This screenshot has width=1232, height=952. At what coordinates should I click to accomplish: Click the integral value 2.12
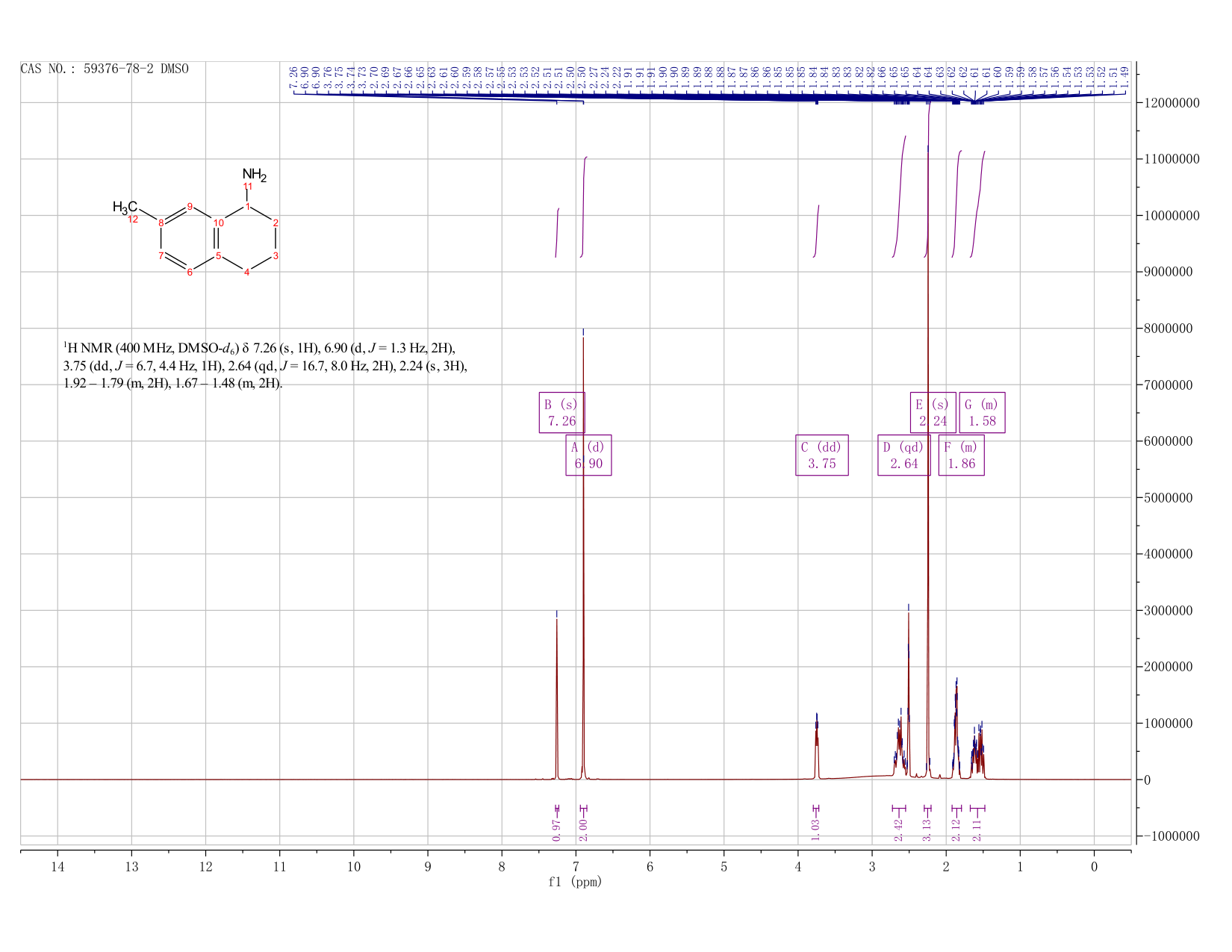pos(956,829)
